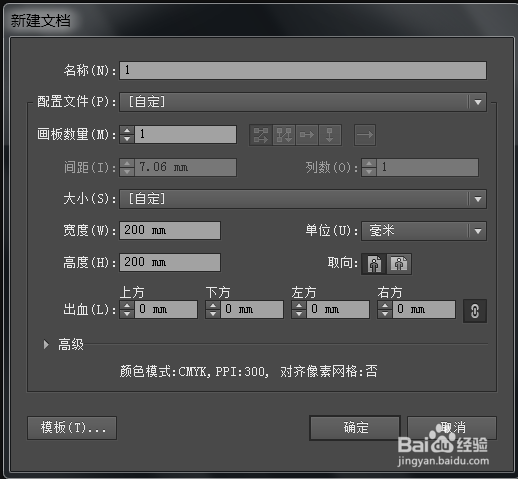518x479 pixels.
Task: Increase top bleed 上方 with up arrow
Action: tap(127, 305)
